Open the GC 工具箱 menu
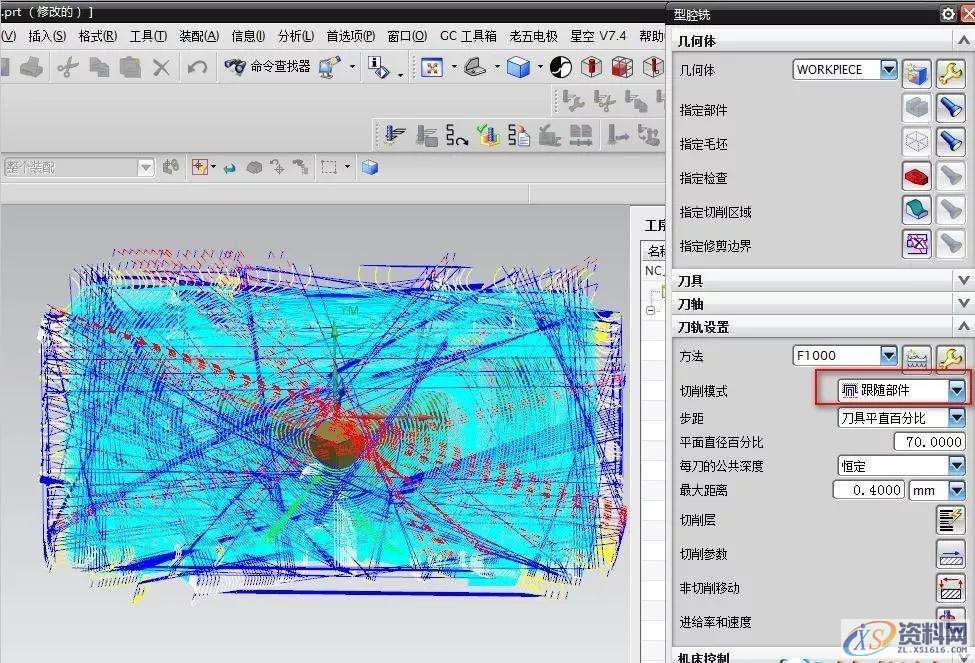 point(468,36)
